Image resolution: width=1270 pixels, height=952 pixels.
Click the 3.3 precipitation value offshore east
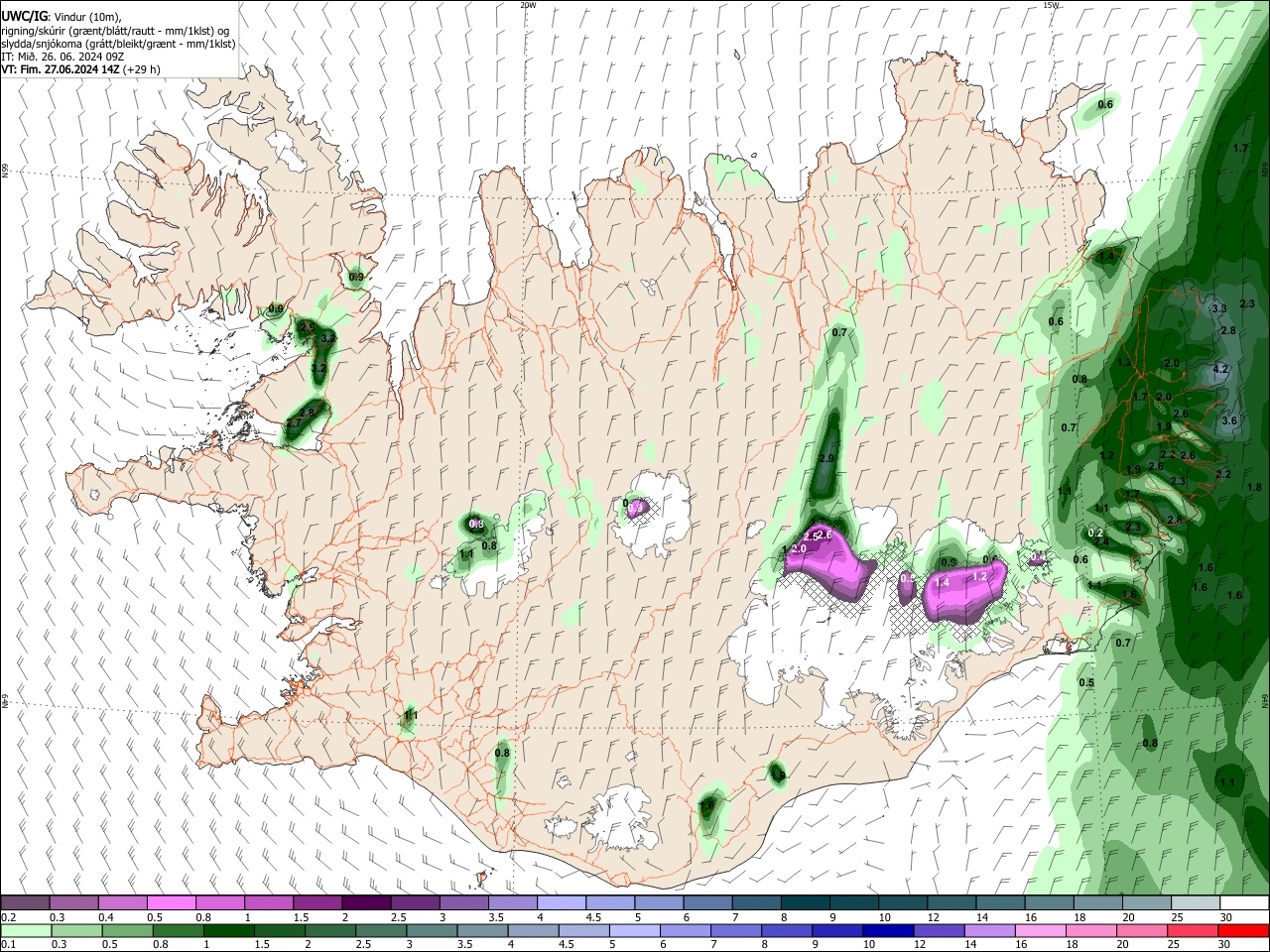(x=1219, y=309)
